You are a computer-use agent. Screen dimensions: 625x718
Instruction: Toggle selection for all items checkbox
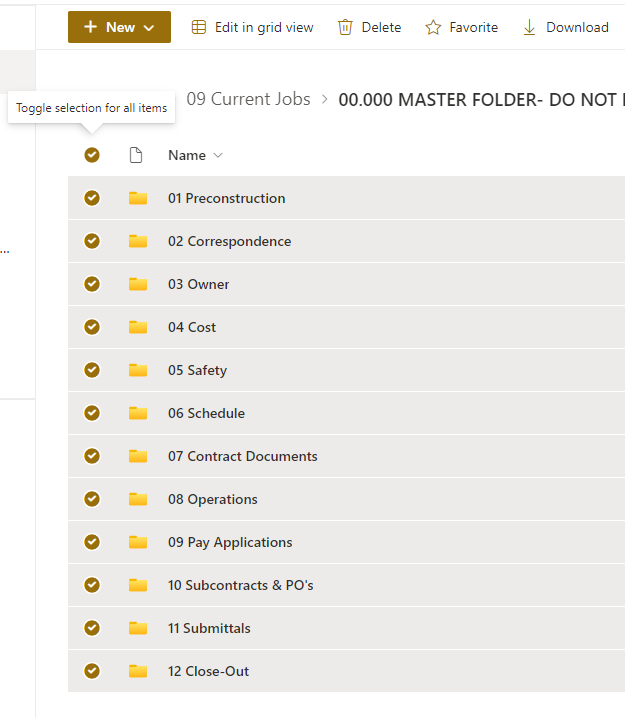tap(92, 155)
